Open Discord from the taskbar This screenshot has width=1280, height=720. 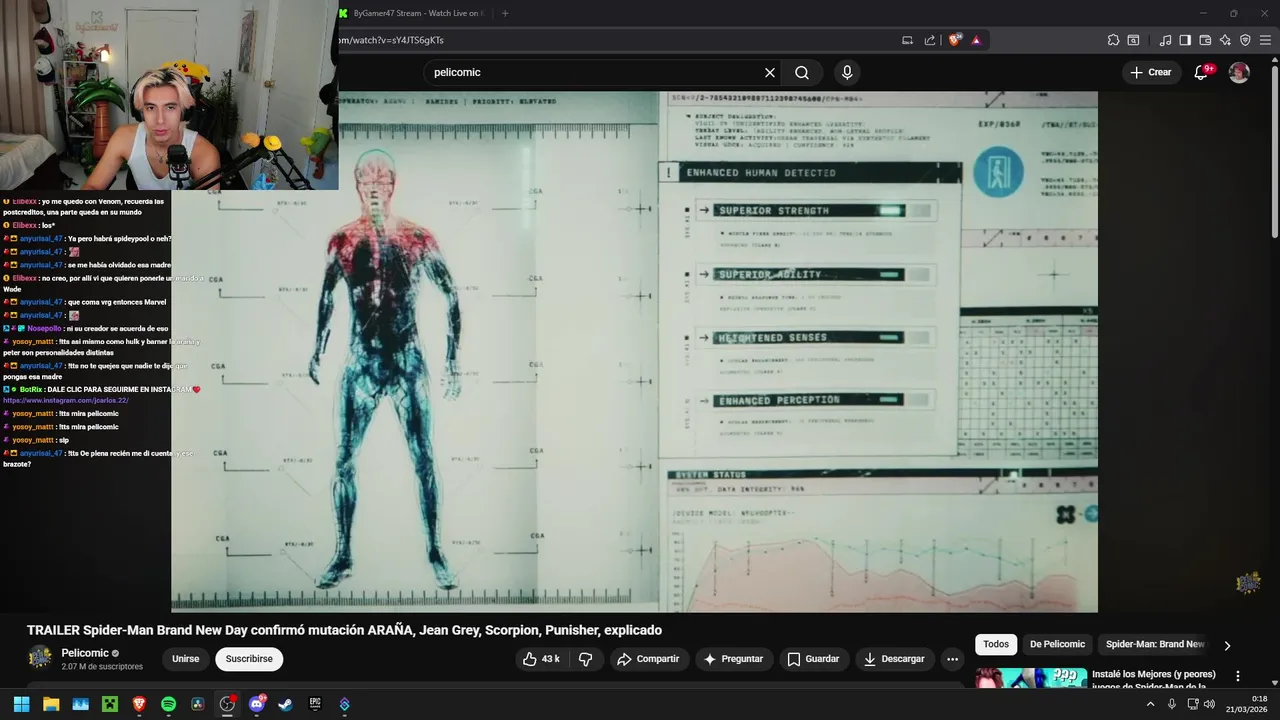coord(256,704)
